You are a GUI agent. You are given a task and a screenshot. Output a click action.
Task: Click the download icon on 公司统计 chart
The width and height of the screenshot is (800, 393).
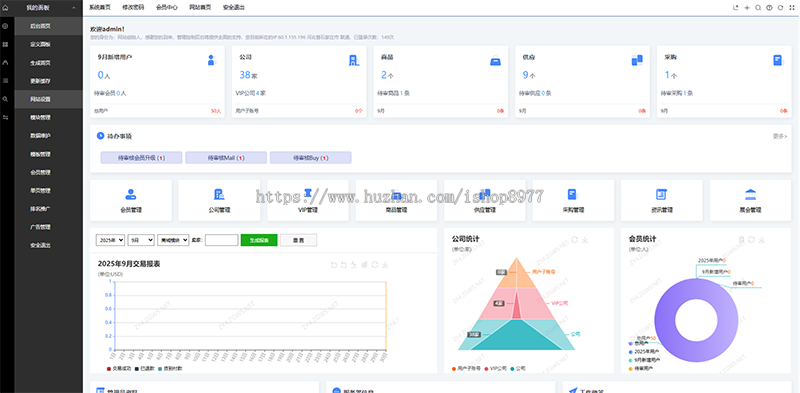(585, 239)
